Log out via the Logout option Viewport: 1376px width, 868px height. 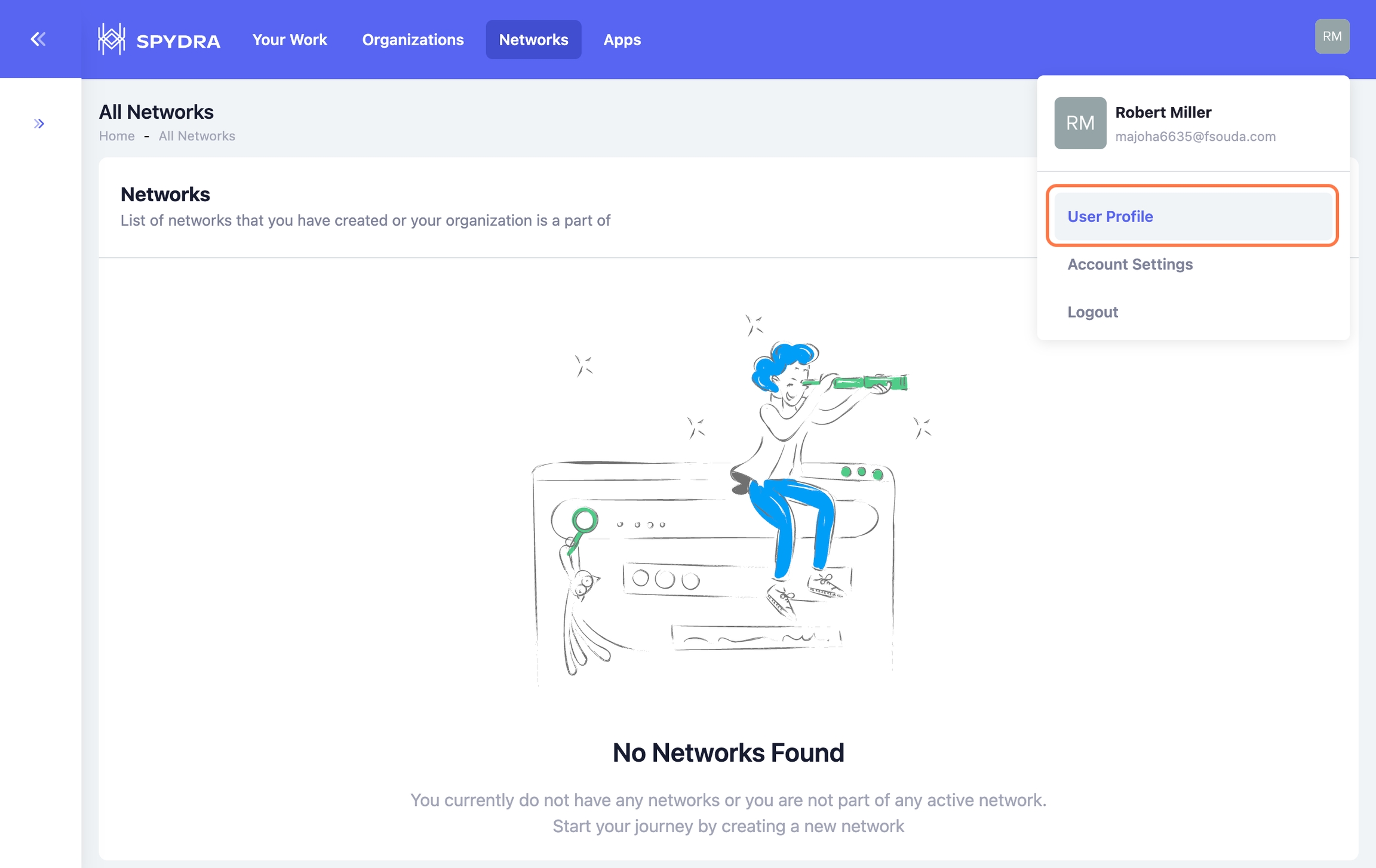click(x=1092, y=312)
